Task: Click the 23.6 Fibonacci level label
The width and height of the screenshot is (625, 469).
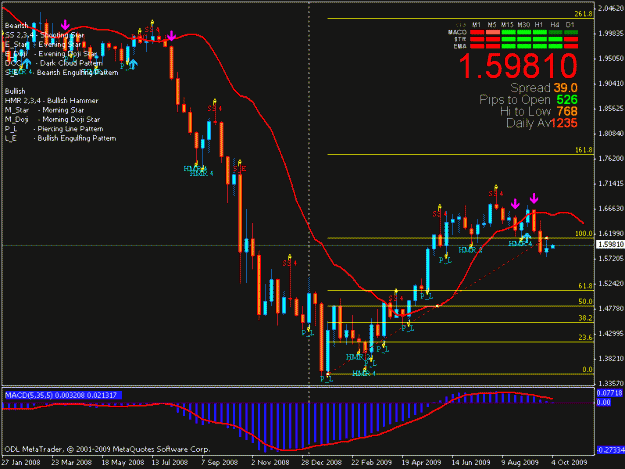Action: click(585, 338)
